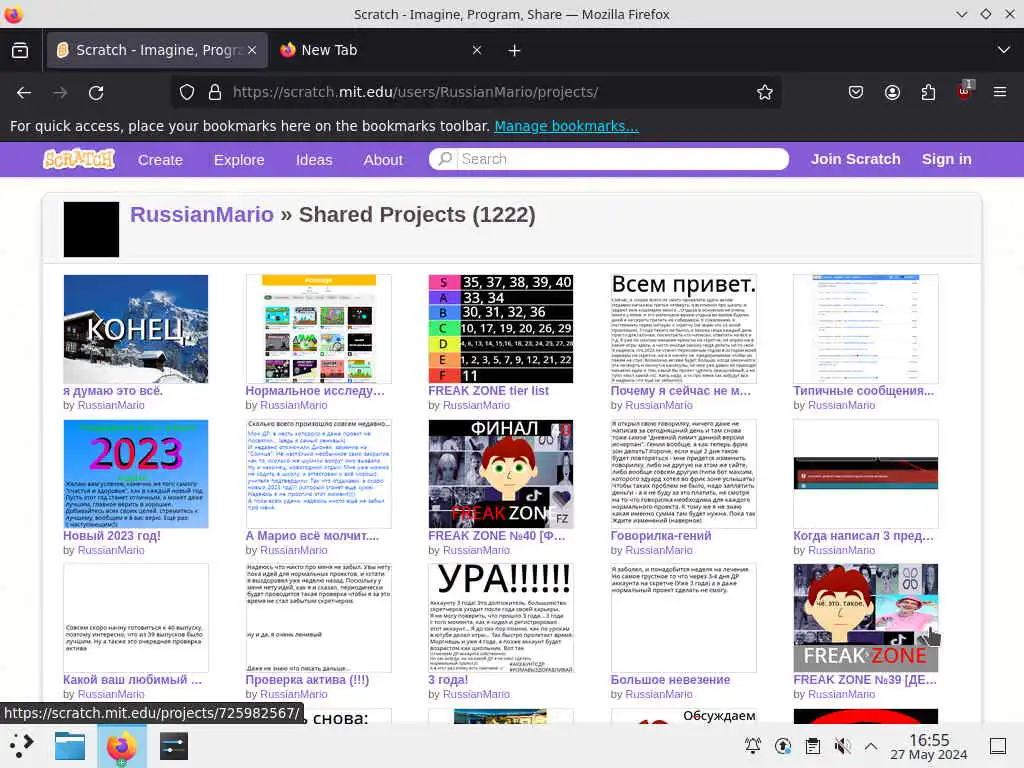Image resolution: width=1024 pixels, height=768 pixels.
Task: Switch to the Scratch tab
Action: point(157,50)
